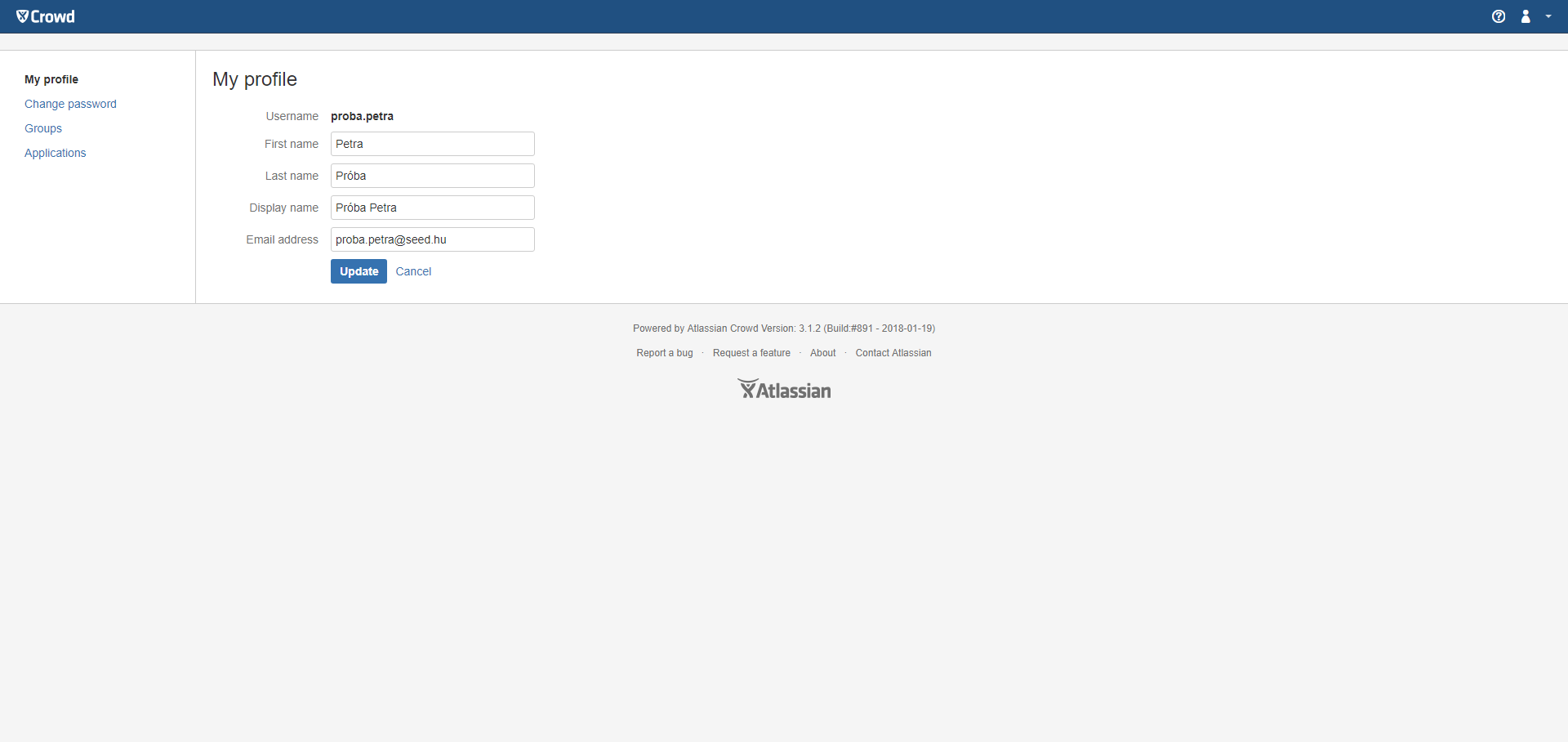The image size is (1568, 742).
Task: Go to Groups in the sidebar
Action: coord(43,128)
